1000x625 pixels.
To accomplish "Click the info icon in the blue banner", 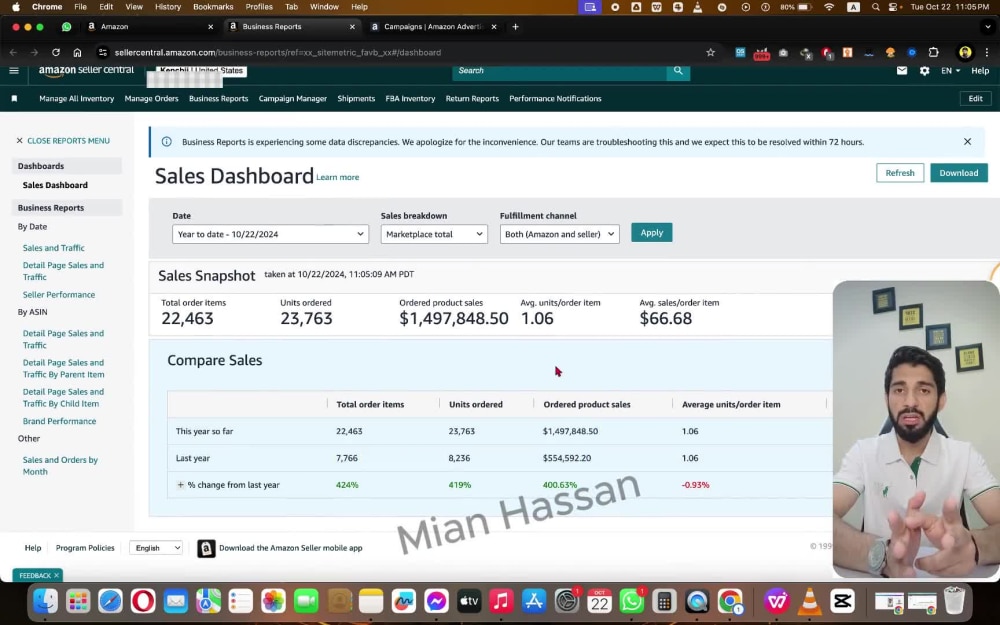I will tap(166, 142).
